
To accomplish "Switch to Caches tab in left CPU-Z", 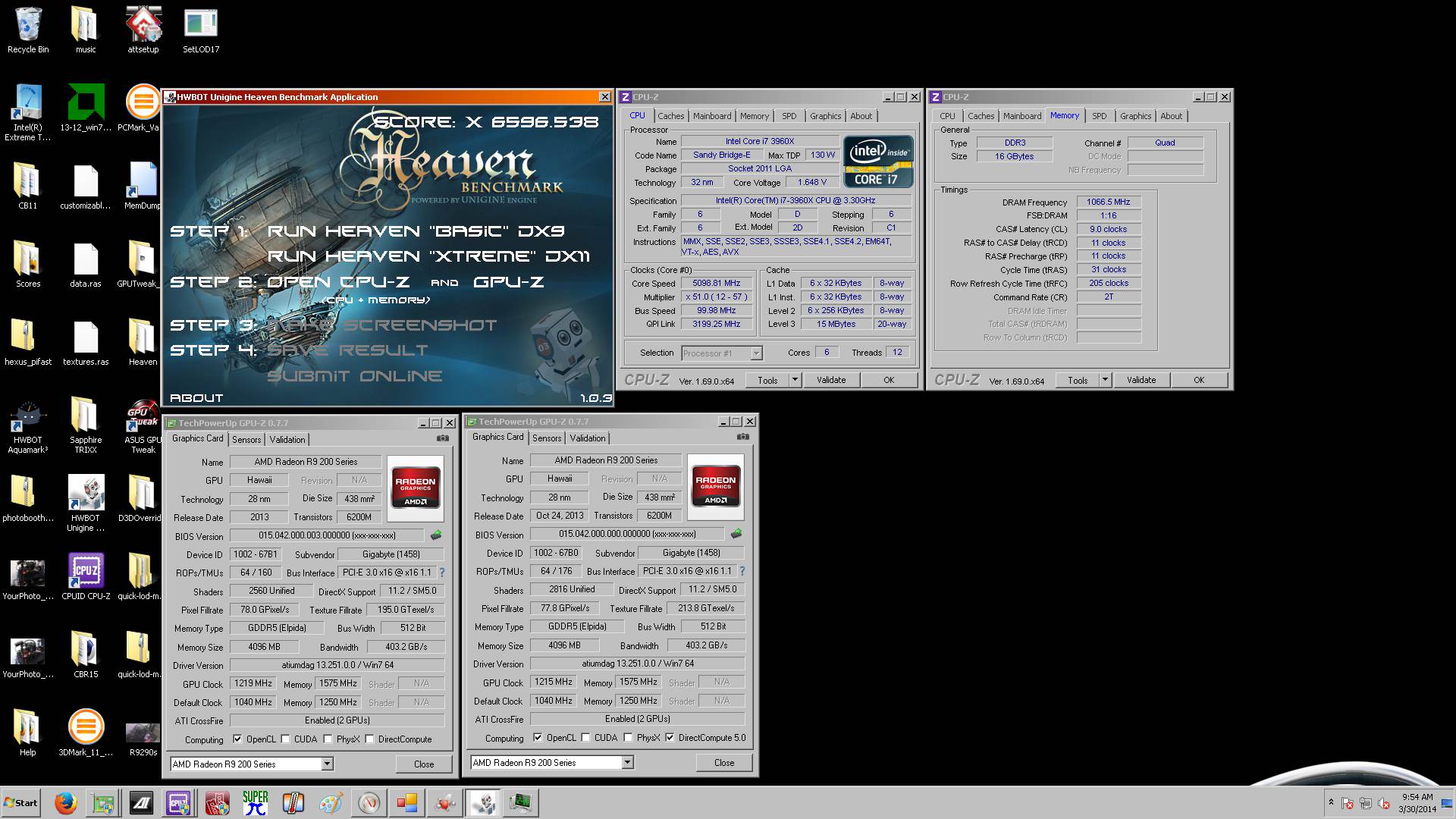I will pyautogui.click(x=670, y=116).
